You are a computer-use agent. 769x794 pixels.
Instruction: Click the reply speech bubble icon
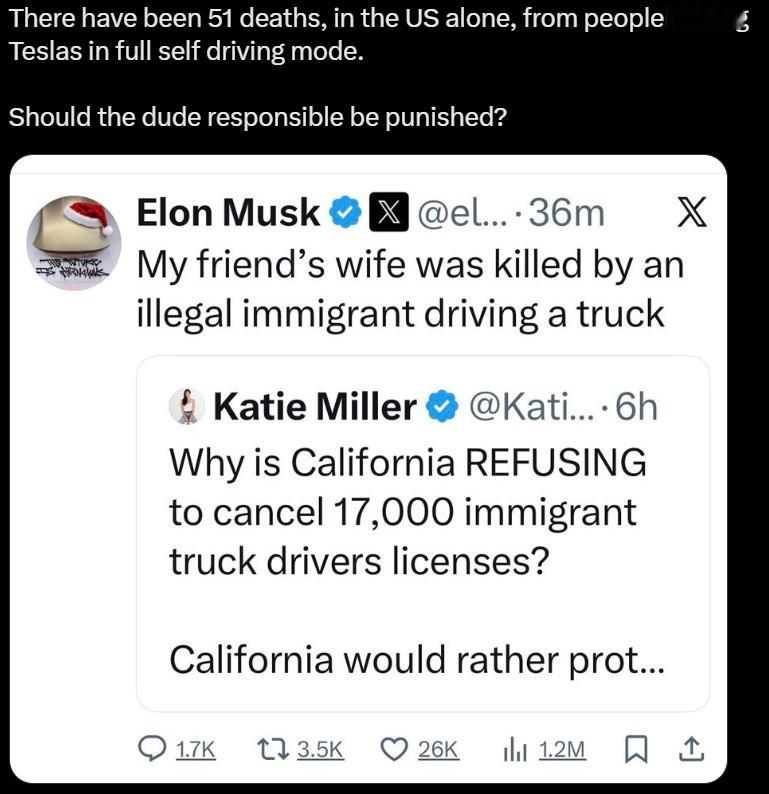click(151, 749)
